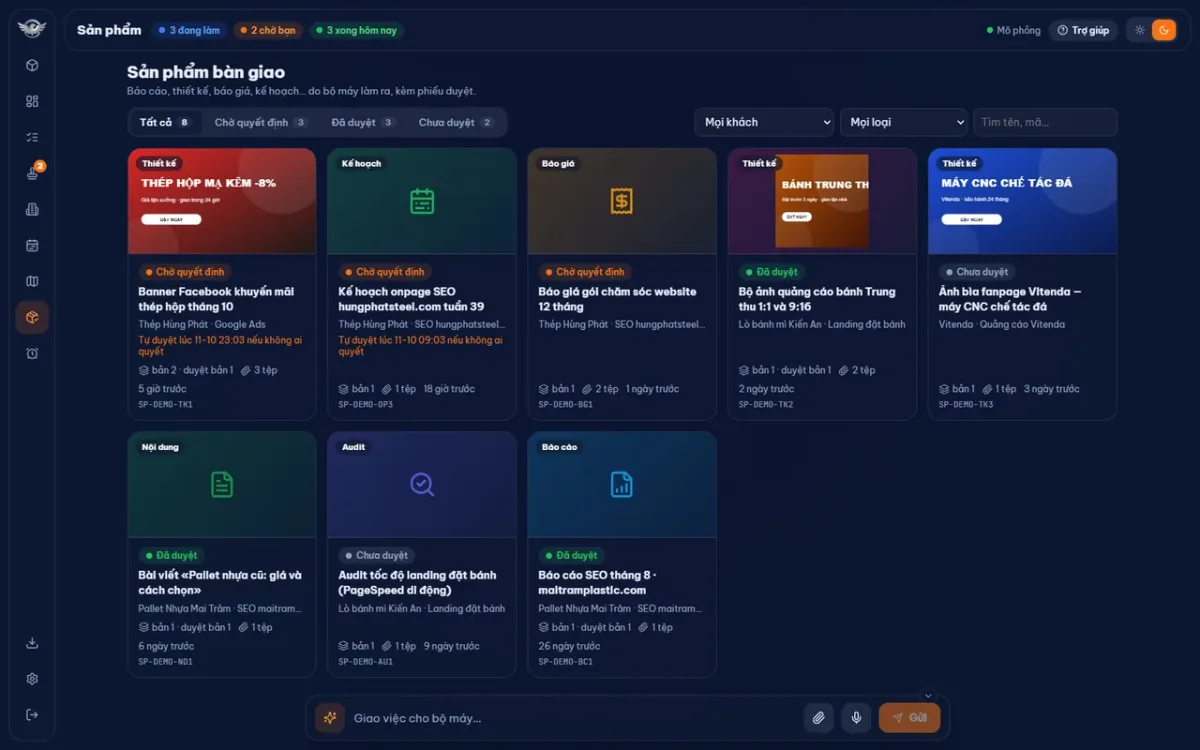This screenshot has height=750, width=1200.
Task: Click the "Giao việc cho bộ máy..." input
Action: pos(573,718)
